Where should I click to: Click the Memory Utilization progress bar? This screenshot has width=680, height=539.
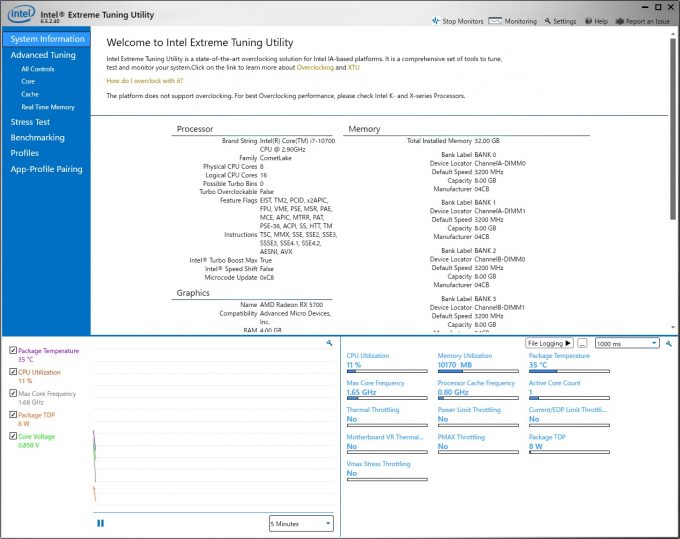pyautogui.click(x=478, y=371)
